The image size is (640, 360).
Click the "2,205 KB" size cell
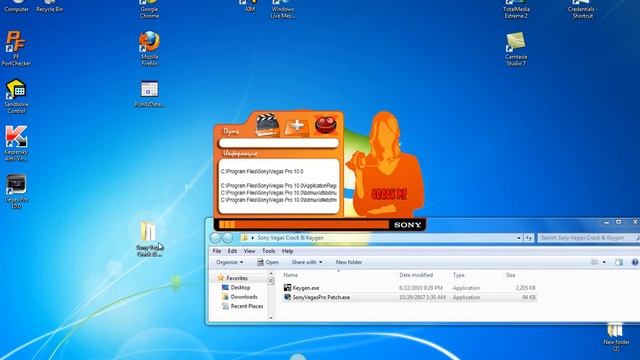click(x=525, y=288)
